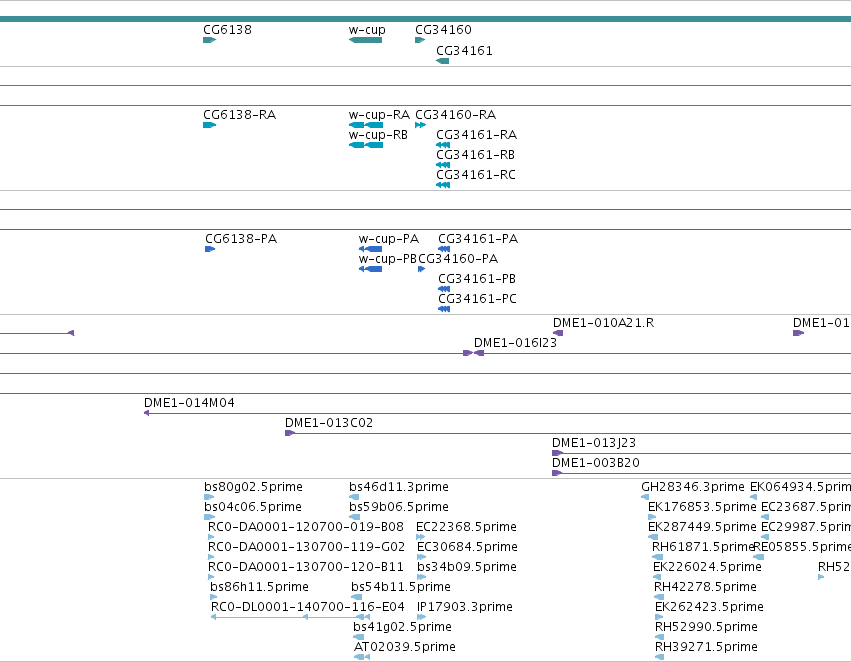The image size is (851, 662).
Task: Click the bs46d11.3prime EST label
Action: click(x=399, y=487)
